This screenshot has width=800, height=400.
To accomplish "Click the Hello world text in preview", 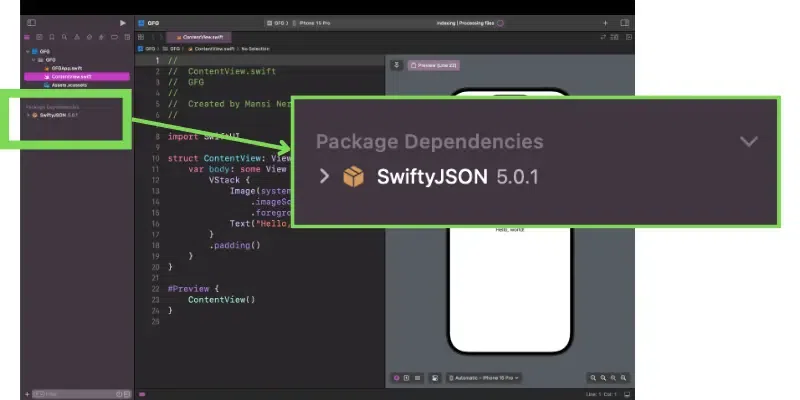I will tap(510, 230).
